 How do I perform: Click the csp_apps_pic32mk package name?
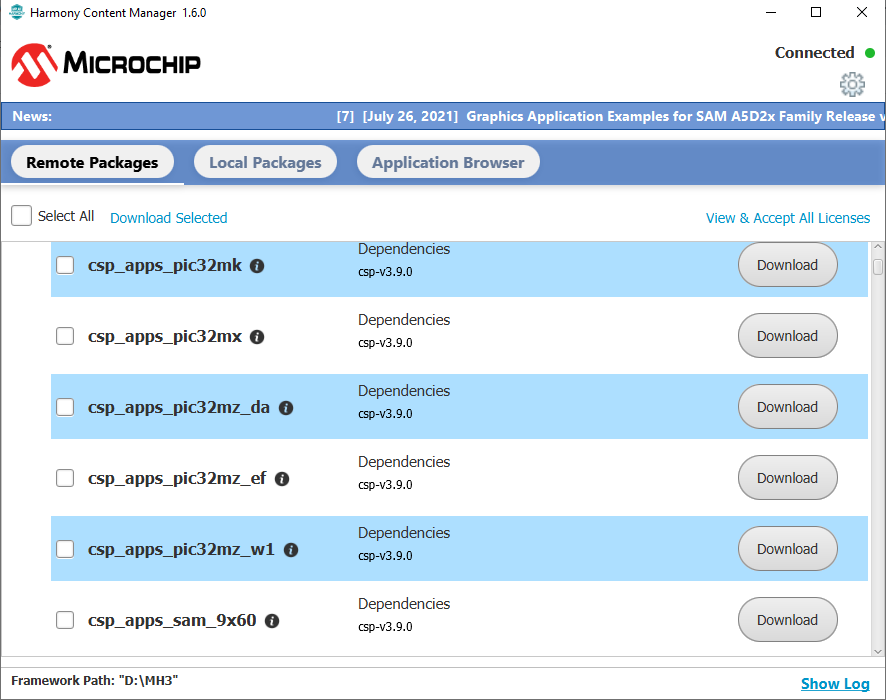[164, 266]
